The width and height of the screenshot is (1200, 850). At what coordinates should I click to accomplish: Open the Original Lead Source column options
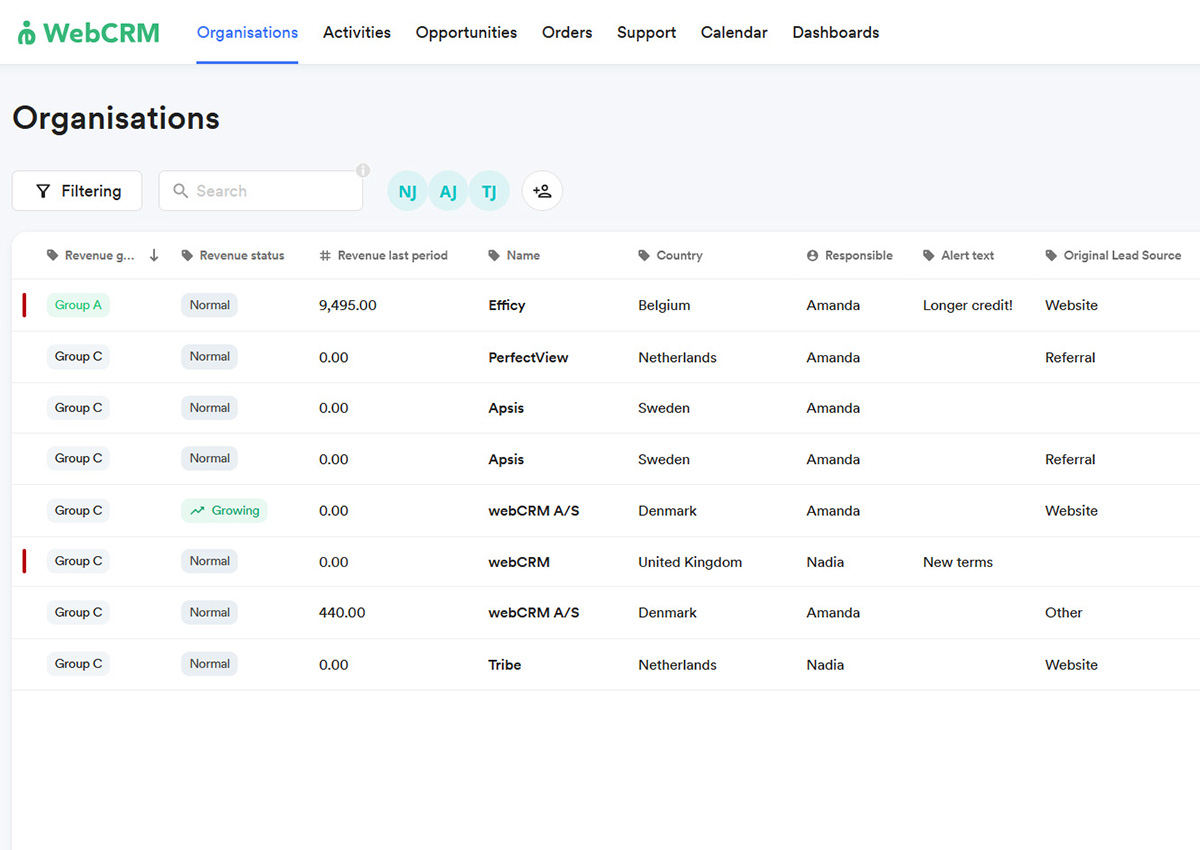[1113, 255]
